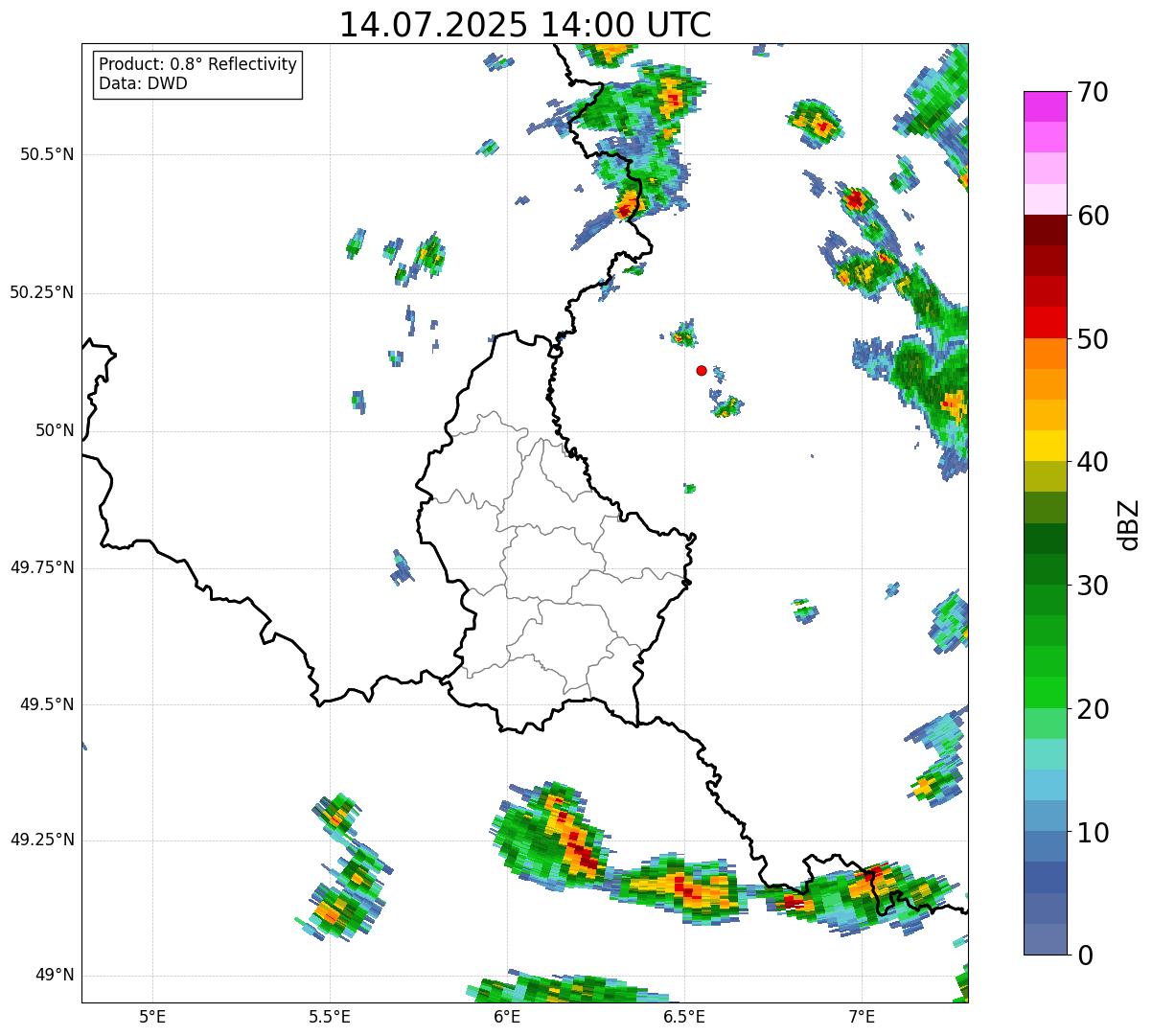Click the 6.5°E longitude label
1152x1036 pixels.
tap(684, 1016)
